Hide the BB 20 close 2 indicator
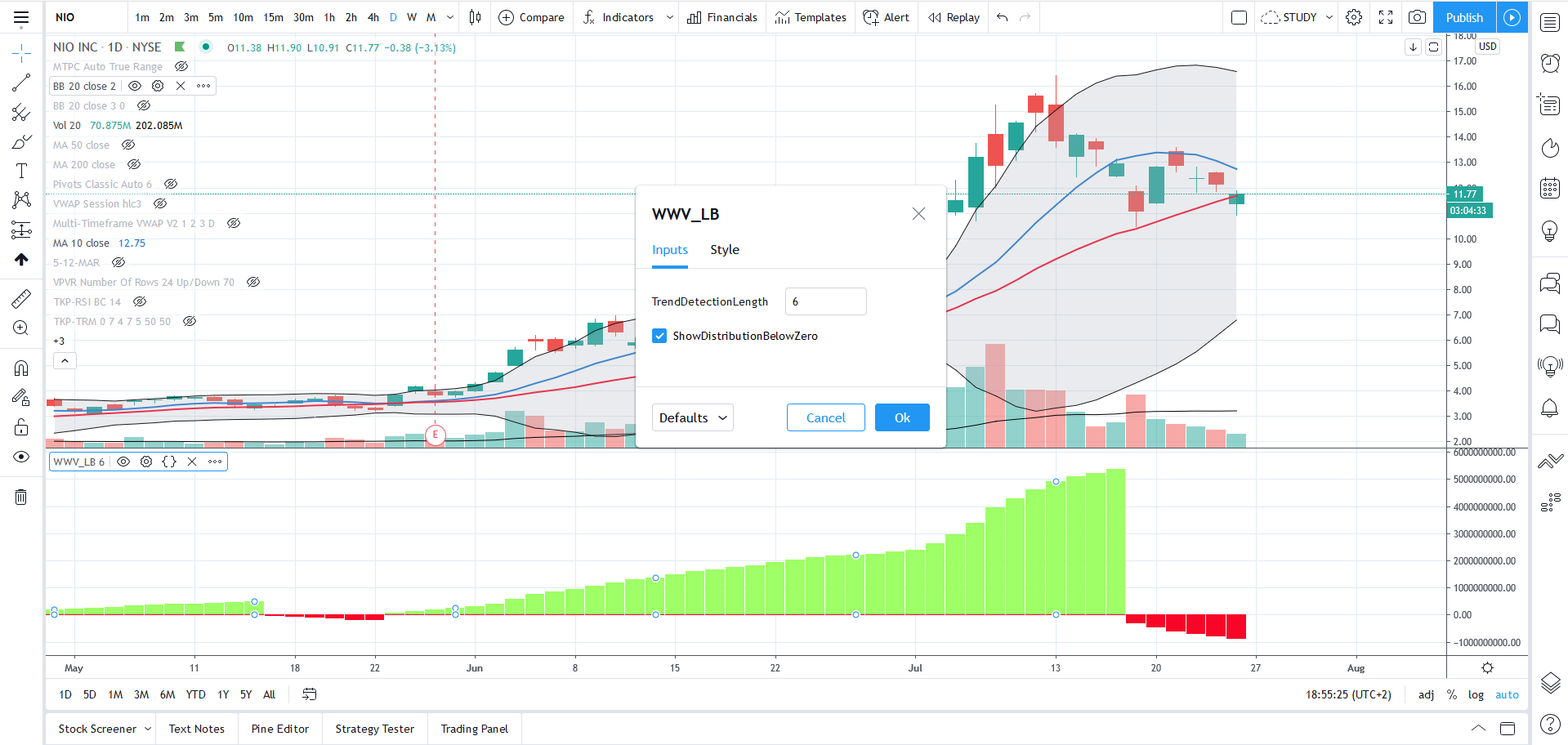The width and height of the screenshot is (1568, 745). click(x=135, y=86)
